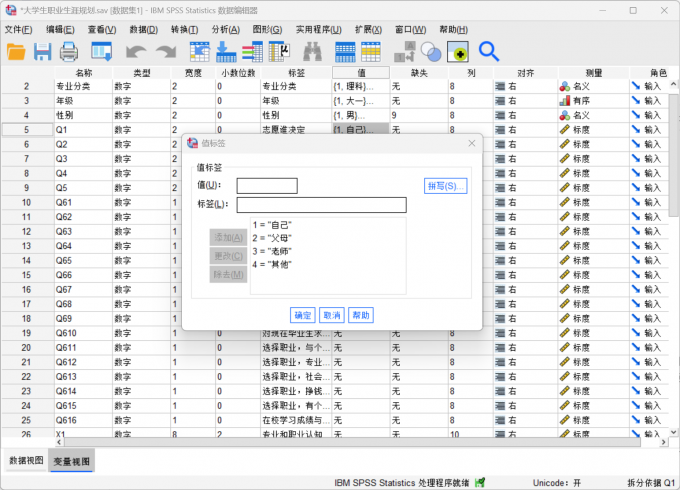
Task: Open the 拼写(S)... spelling button
Action: (x=445, y=186)
